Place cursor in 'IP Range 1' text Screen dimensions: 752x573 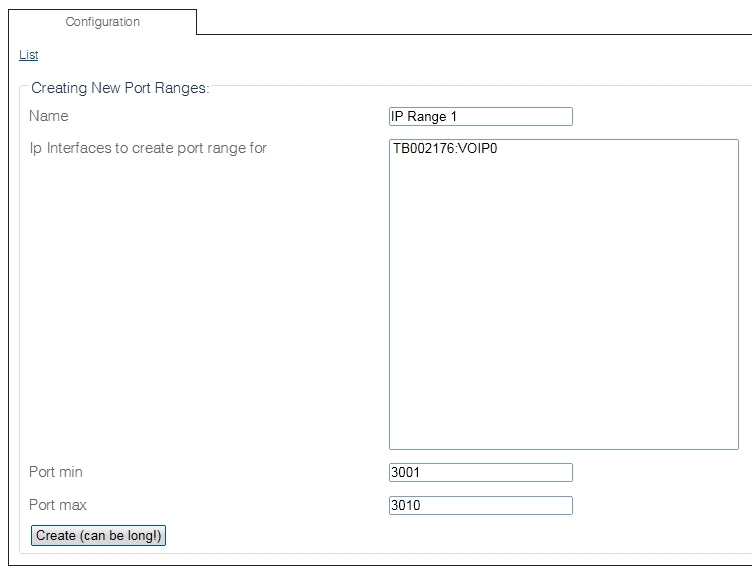pos(424,117)
